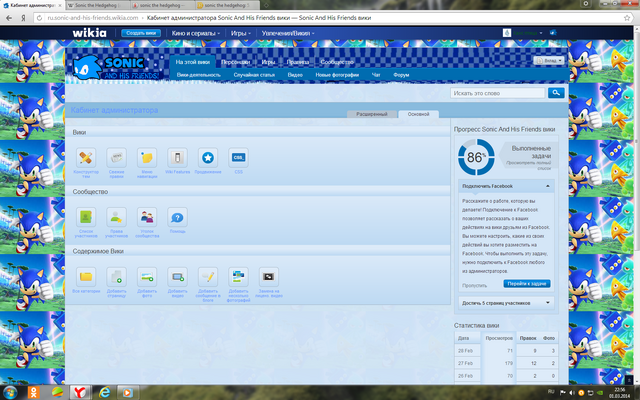Screen dimensions: 640x400
Task: Open Internet Explorer from the taskbar
Action: 104,393
